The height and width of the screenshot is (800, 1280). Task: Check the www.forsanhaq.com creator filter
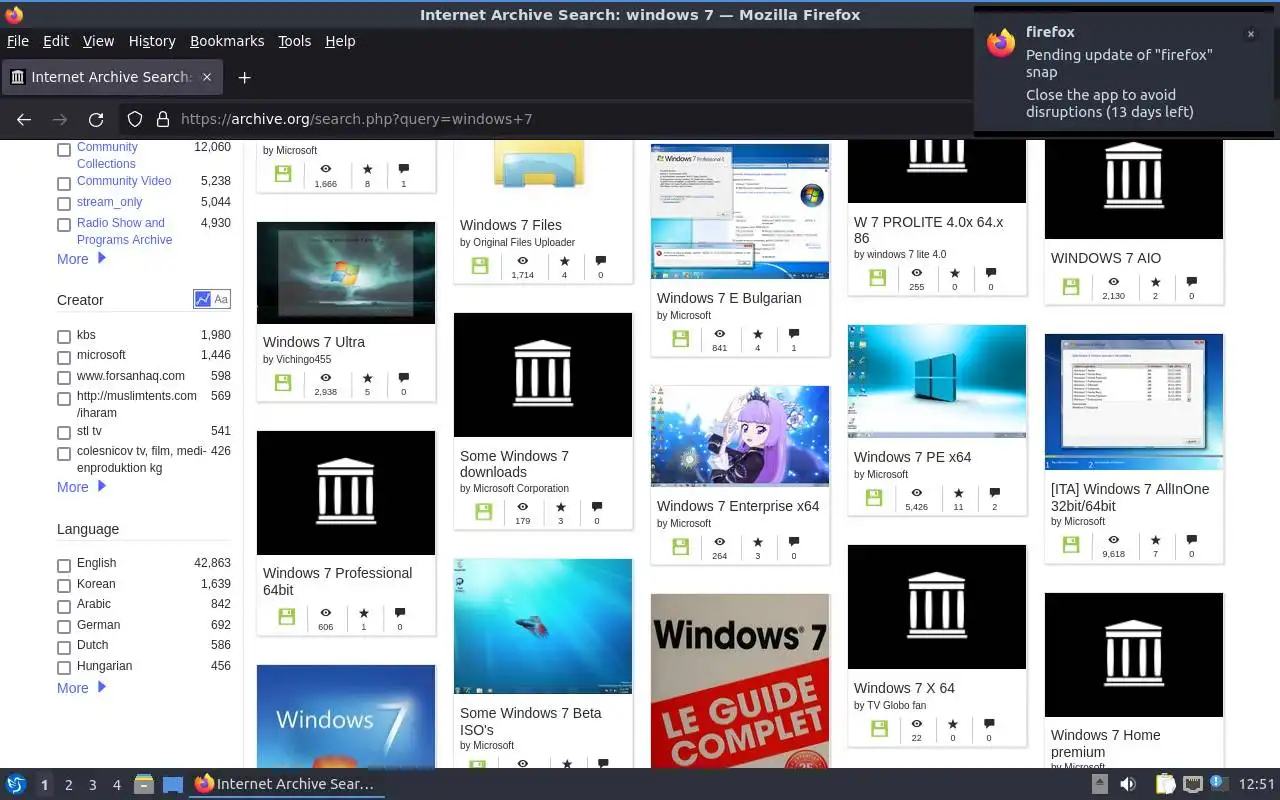coord(64,378)
